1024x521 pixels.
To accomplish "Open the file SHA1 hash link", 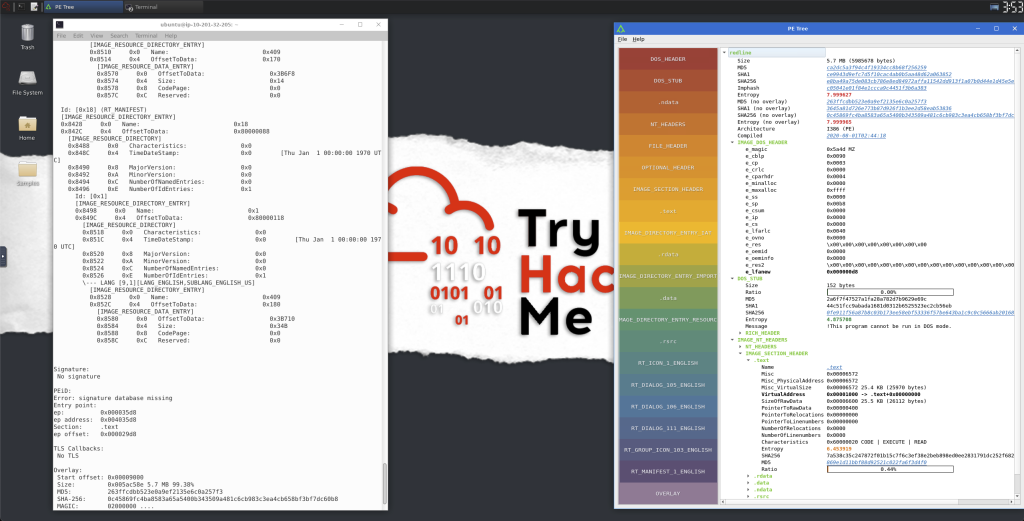I will (x=889, y=74).
